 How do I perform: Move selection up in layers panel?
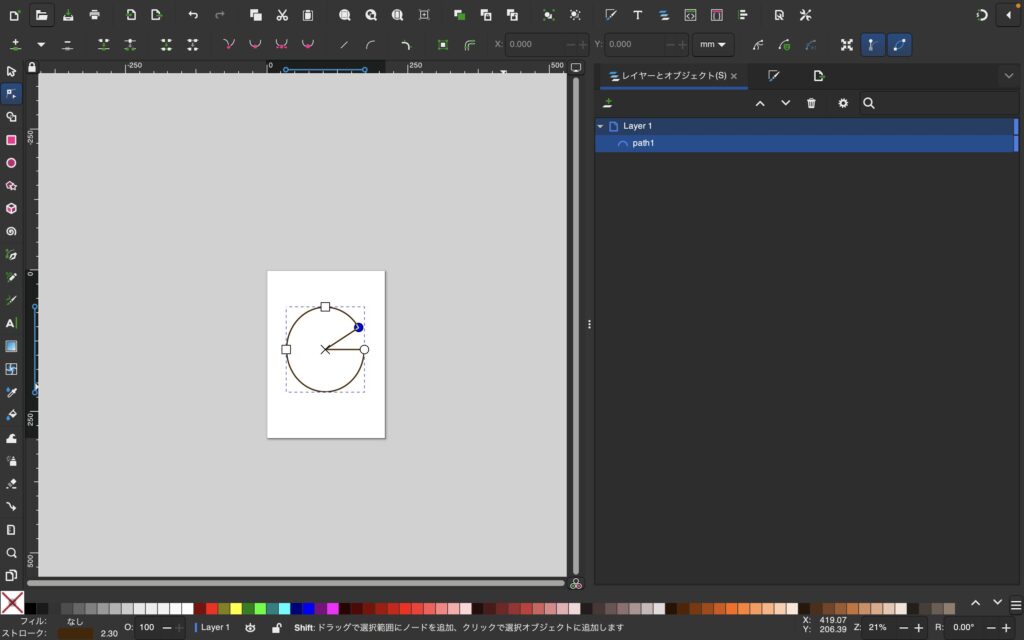click(x=760, y=103)
